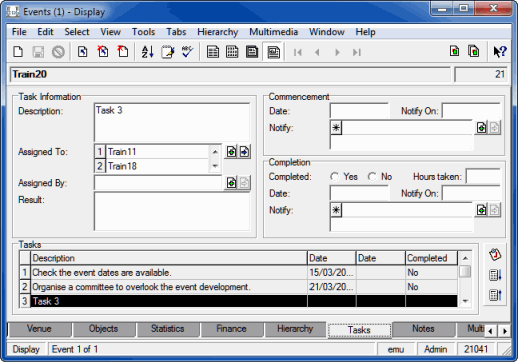Viewport: 518px width, 362px height.
Task: Click the context Help pointer icon
Action: pyautogui.click(x=500, y=52)
